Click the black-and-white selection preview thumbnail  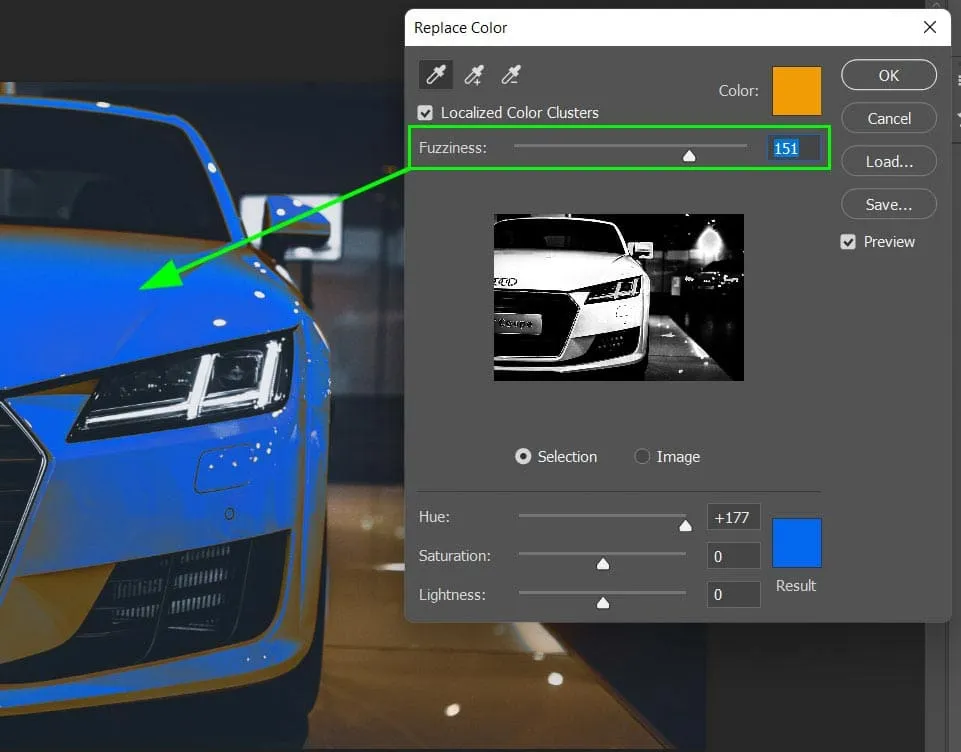[618, 297]
